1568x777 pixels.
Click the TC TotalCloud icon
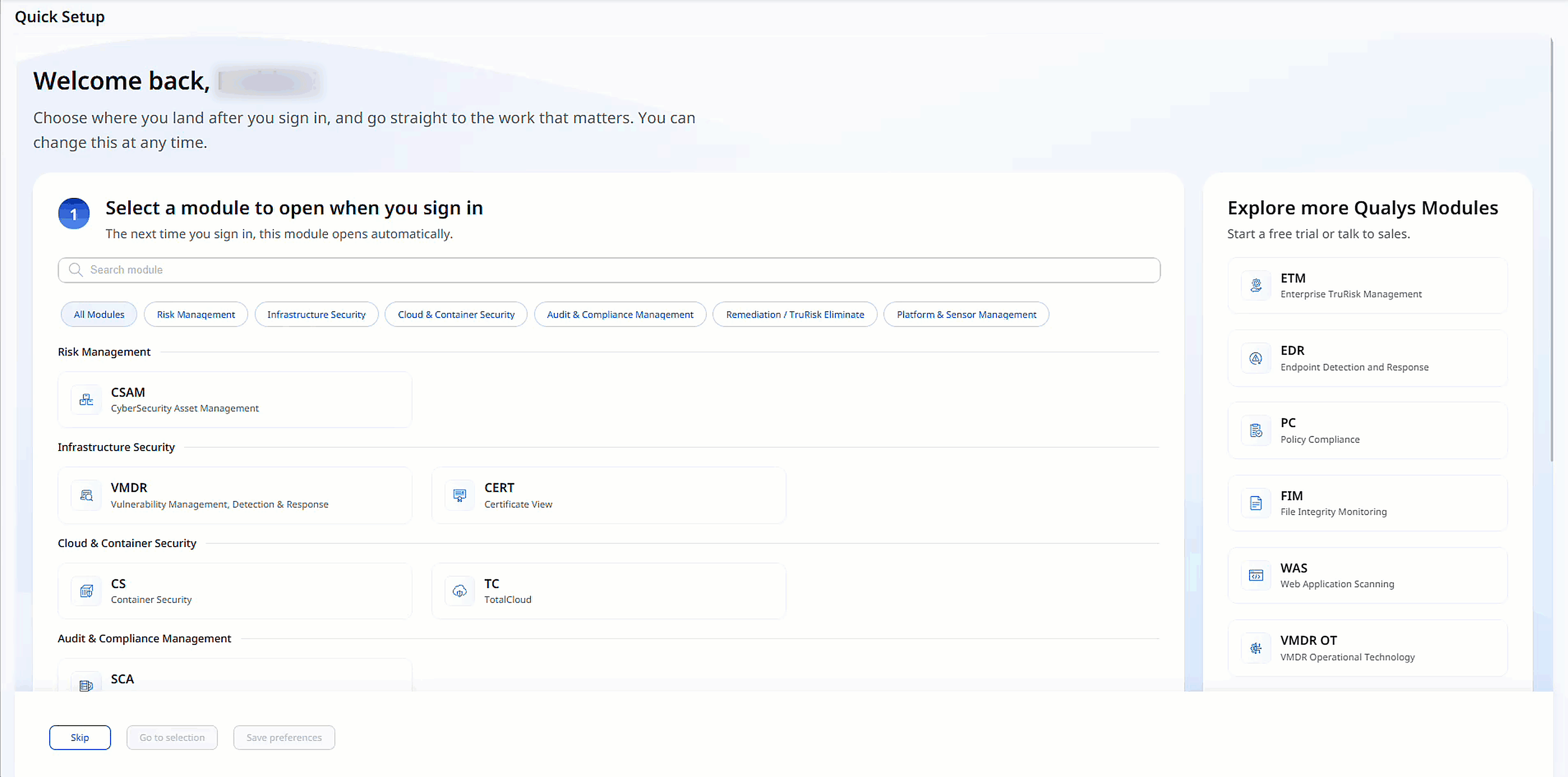pyautogui.click(x=459, y=591)
